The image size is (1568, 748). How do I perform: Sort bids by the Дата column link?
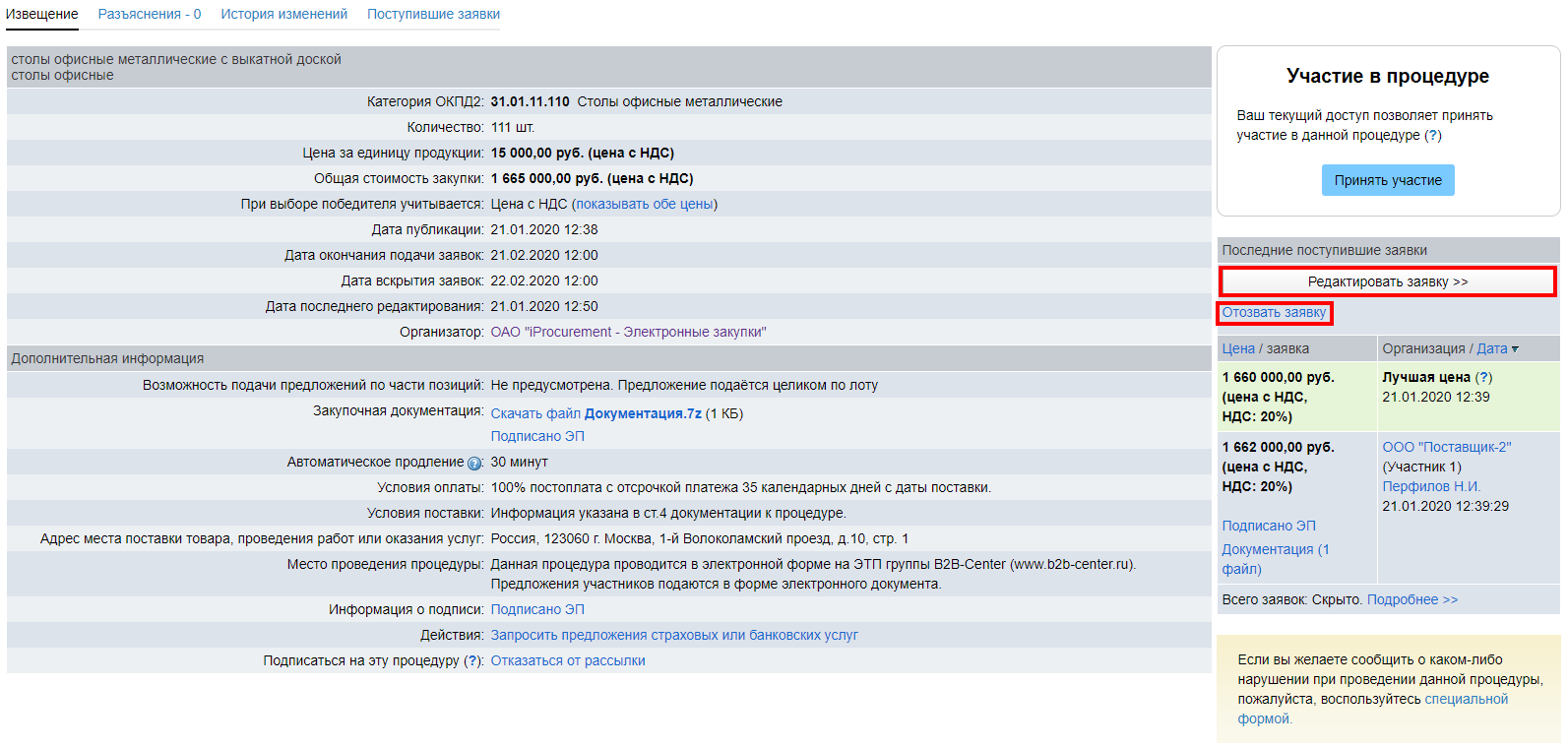pos(1492,348)
